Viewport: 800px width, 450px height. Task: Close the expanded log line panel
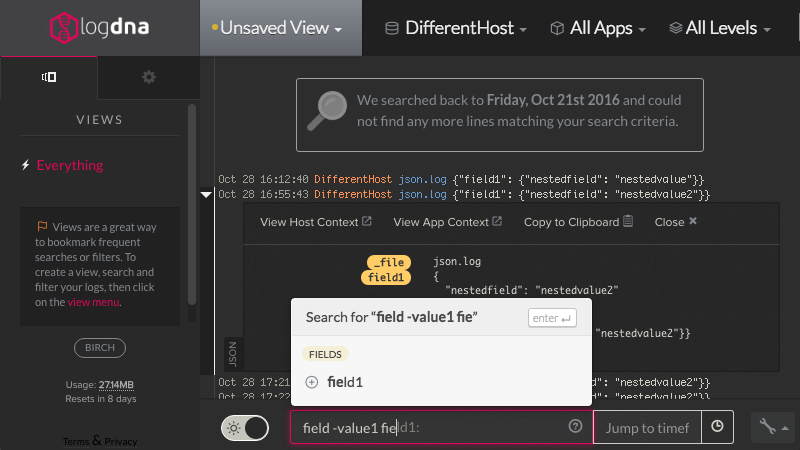(x=675, y=222)
